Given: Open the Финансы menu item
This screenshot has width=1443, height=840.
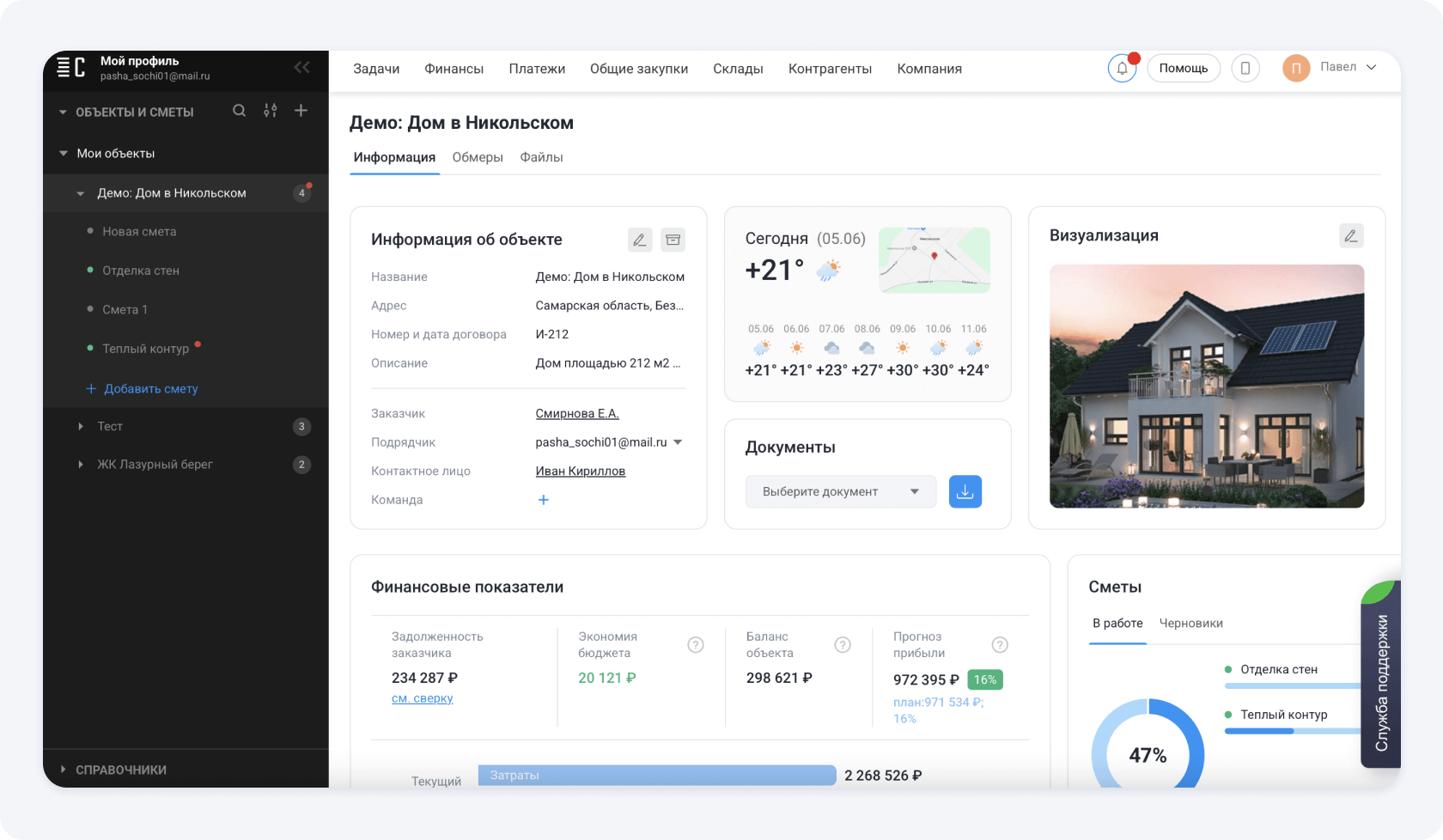Looking at the screenshot, I should pyautogui.click(x=454, y=69).
